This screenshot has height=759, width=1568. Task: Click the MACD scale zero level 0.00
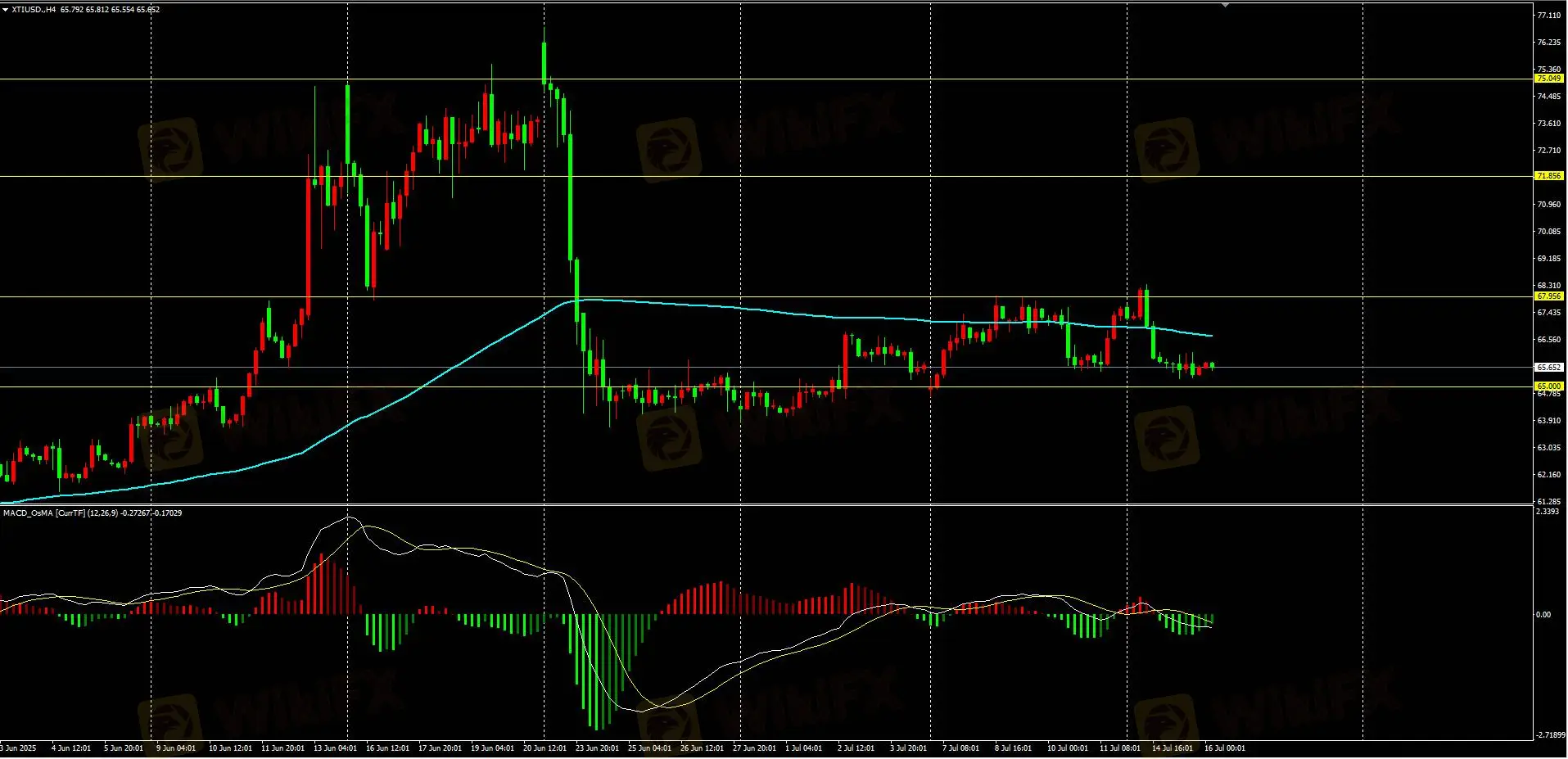tap(1543, 615)
